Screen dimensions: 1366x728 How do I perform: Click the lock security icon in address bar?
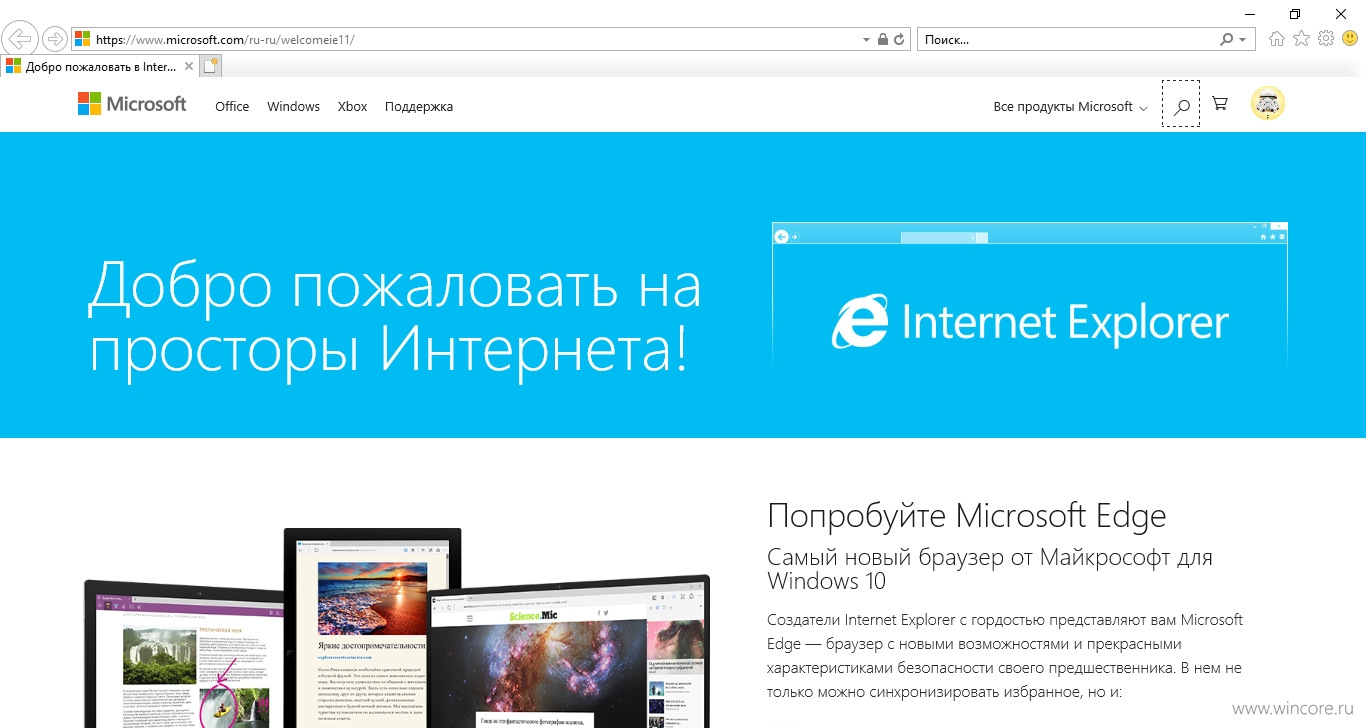(882, 40)
